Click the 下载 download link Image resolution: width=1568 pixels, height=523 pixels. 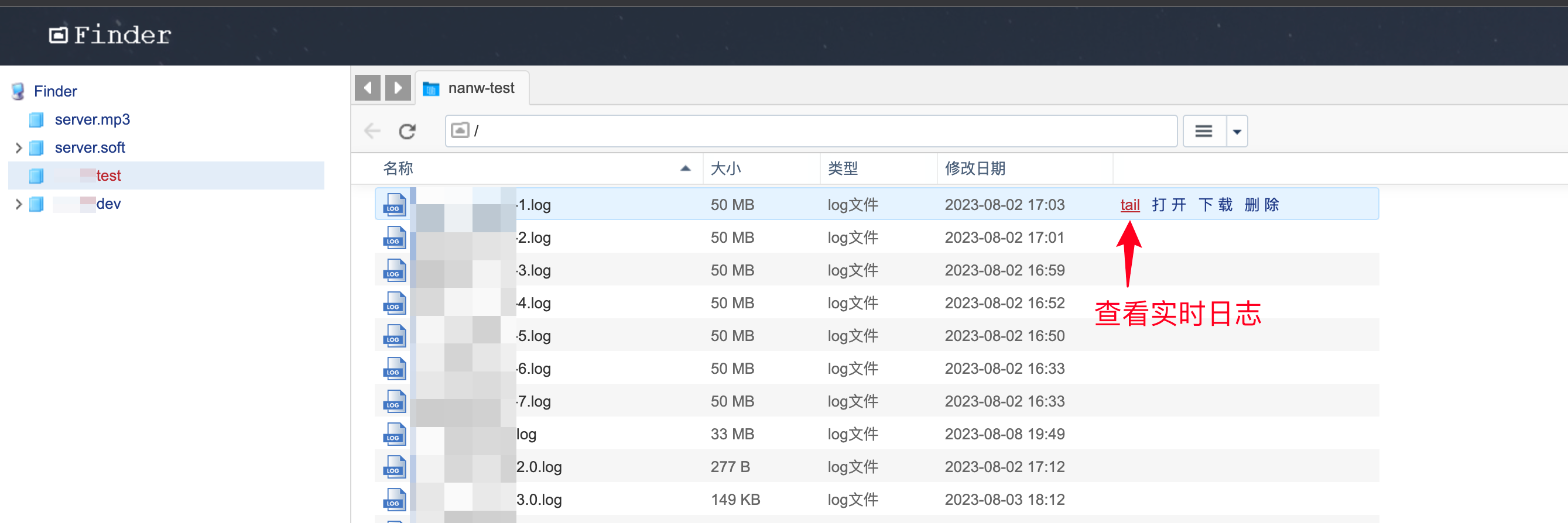tap(1215, 205)
